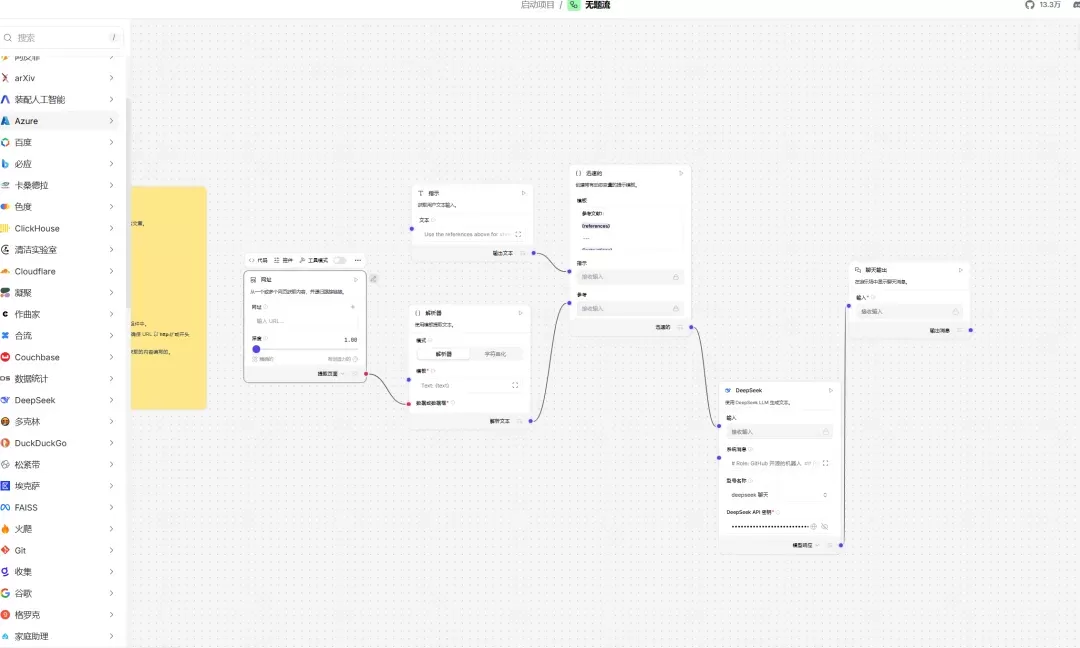The height and width of the screenshot is (648, 1080).
Task: Click the play icon on the 网址 URL node
Action: click(355, 280)
